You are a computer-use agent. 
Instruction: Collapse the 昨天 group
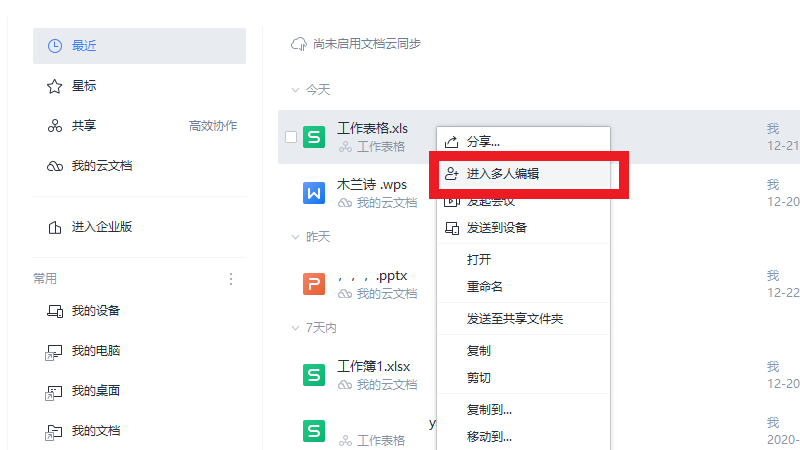[x=295, y=237]
